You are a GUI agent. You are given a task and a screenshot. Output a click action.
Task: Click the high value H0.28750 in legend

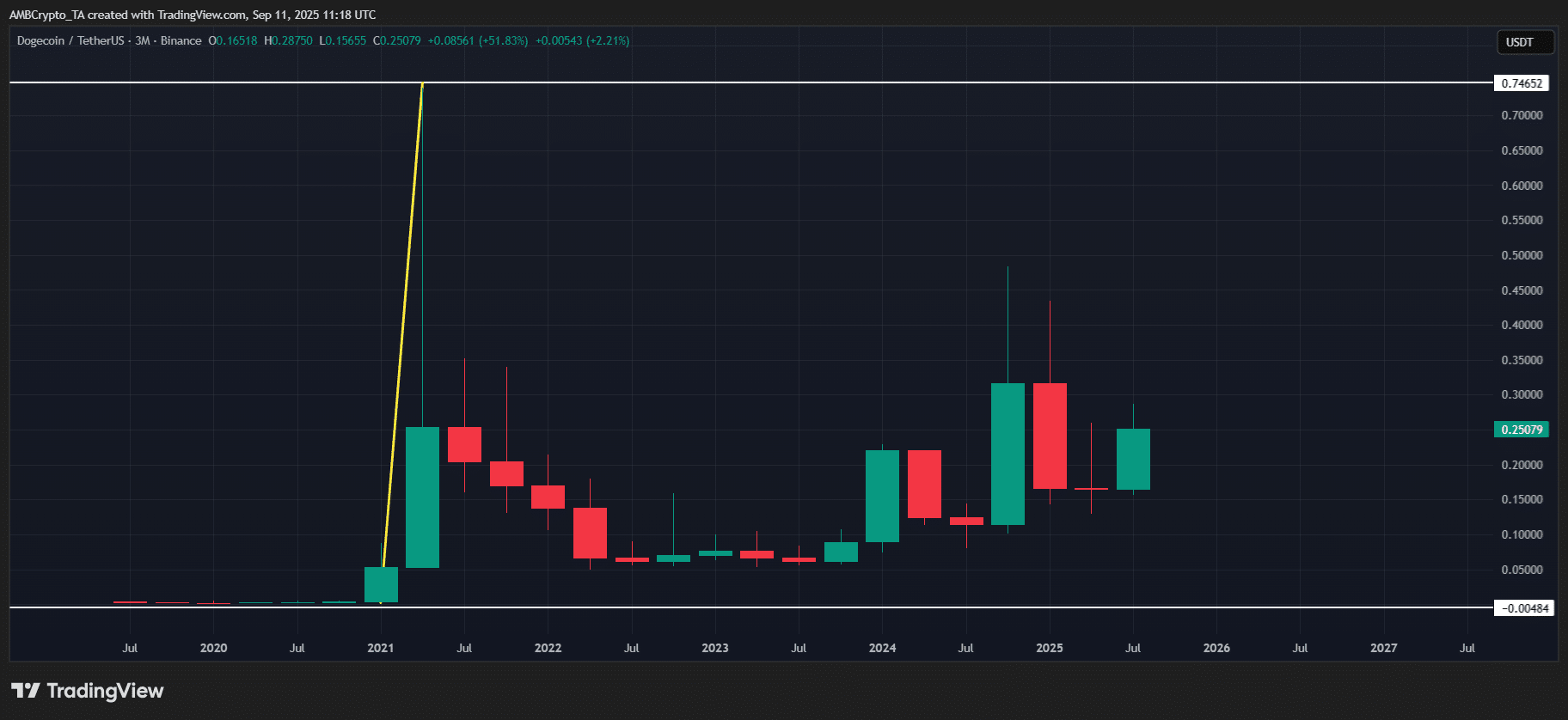(289, 40)
